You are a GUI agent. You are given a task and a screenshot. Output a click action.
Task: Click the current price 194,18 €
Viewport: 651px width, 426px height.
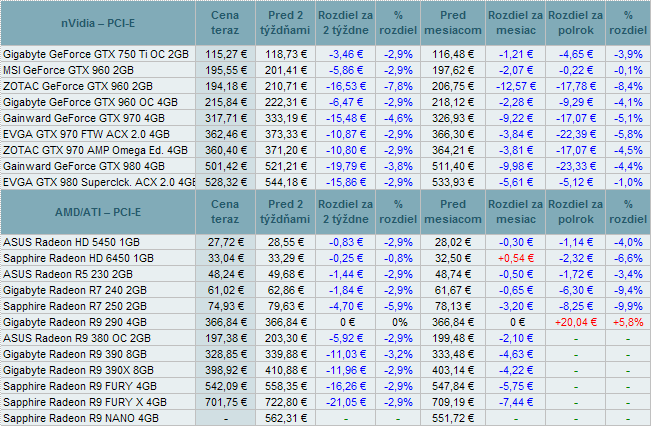click(225, 86)
